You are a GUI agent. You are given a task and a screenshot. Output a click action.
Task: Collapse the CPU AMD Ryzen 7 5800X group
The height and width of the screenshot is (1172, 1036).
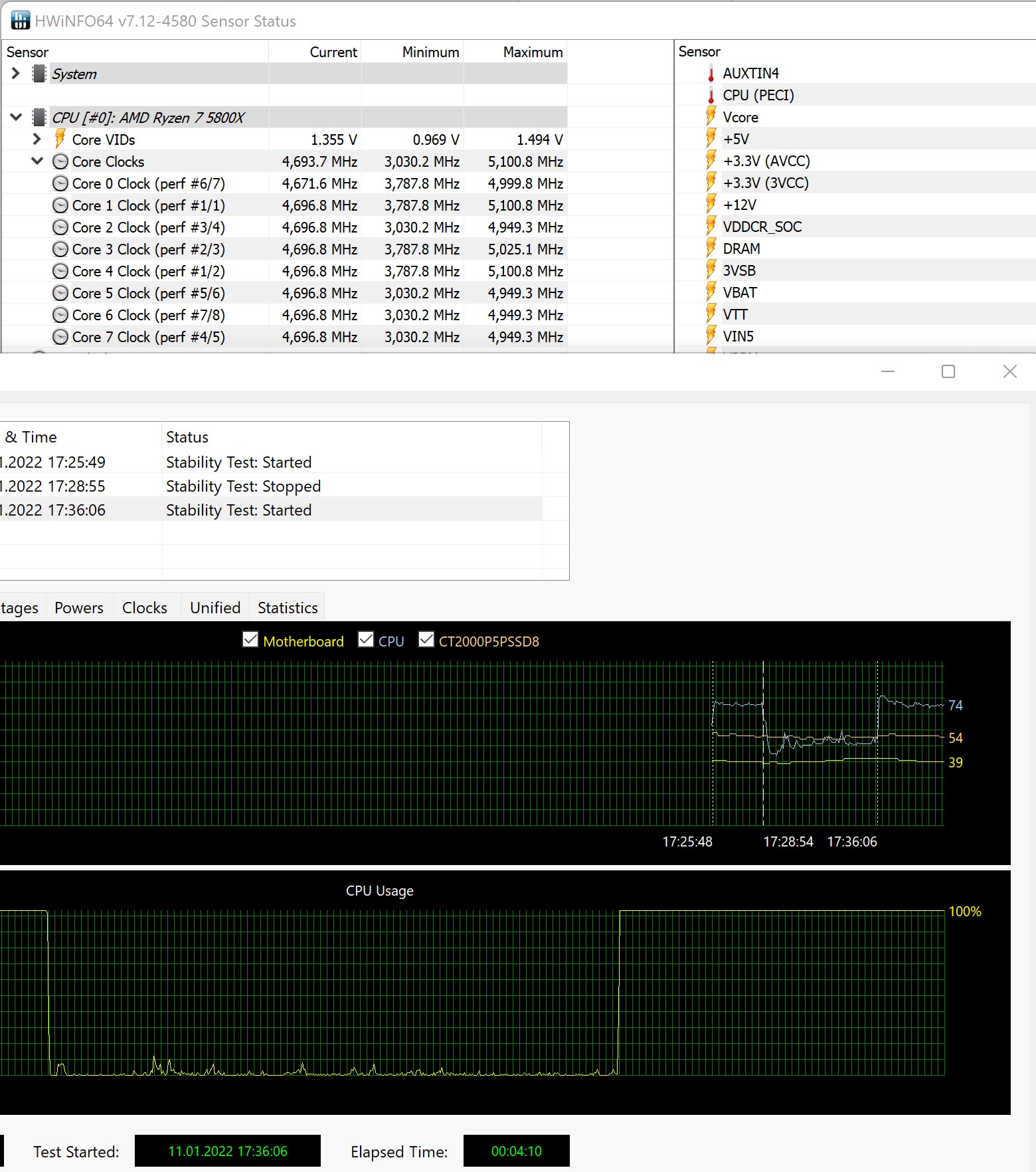tap(16, 118)
